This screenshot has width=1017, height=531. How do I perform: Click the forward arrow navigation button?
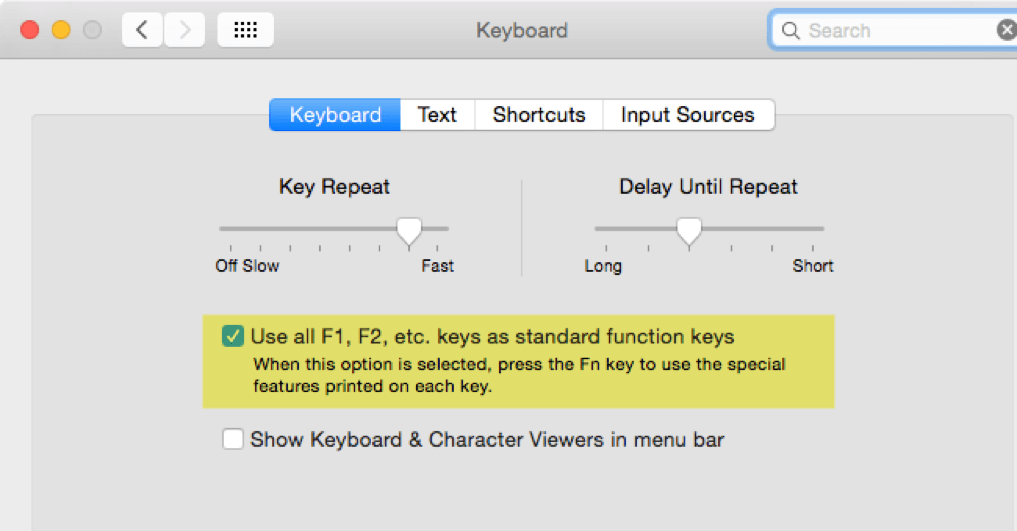pos(184,30)
